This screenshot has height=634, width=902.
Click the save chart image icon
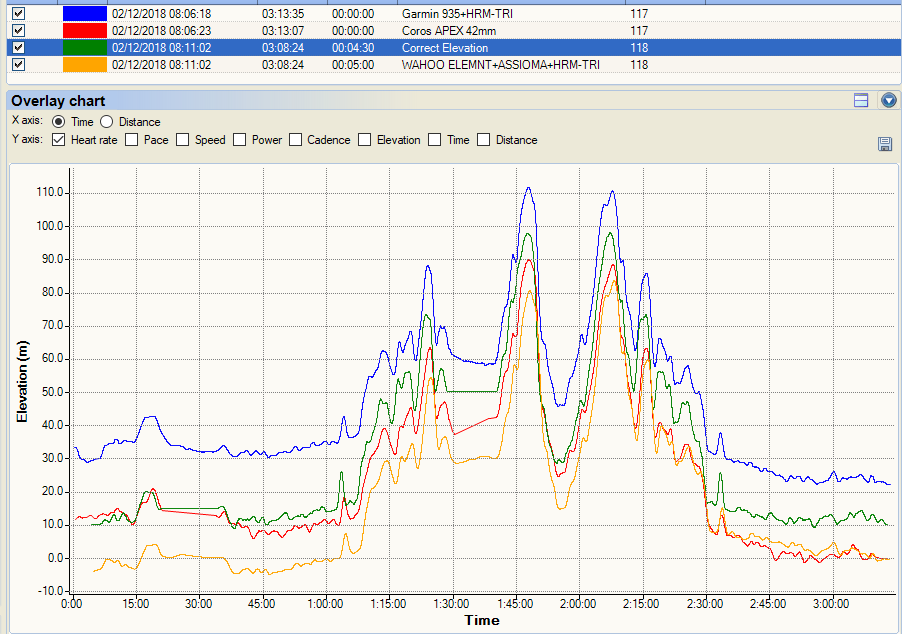pyautogui.click(x=884, y=145)
